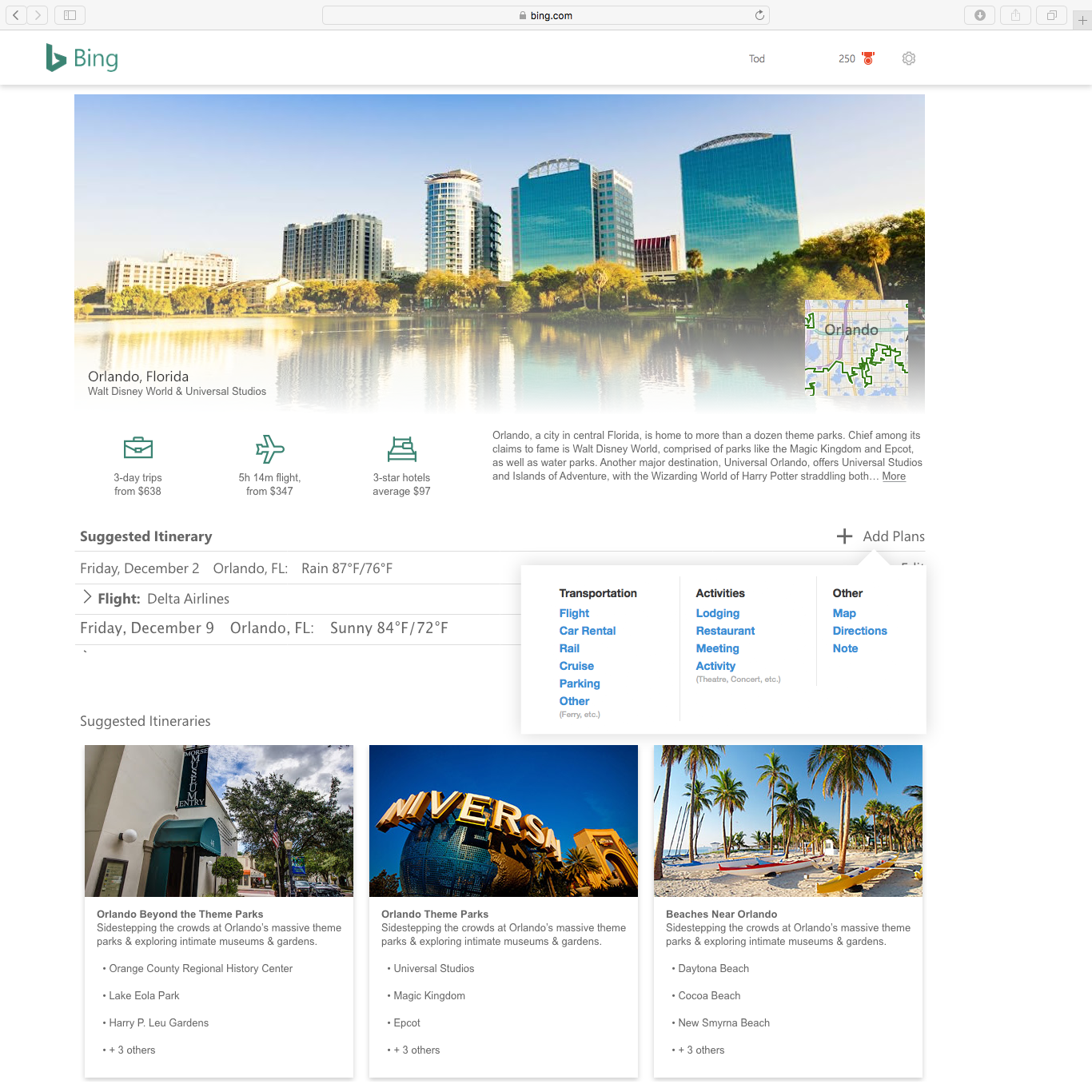Reload the page with the refresh icon

tap(759, 15)
